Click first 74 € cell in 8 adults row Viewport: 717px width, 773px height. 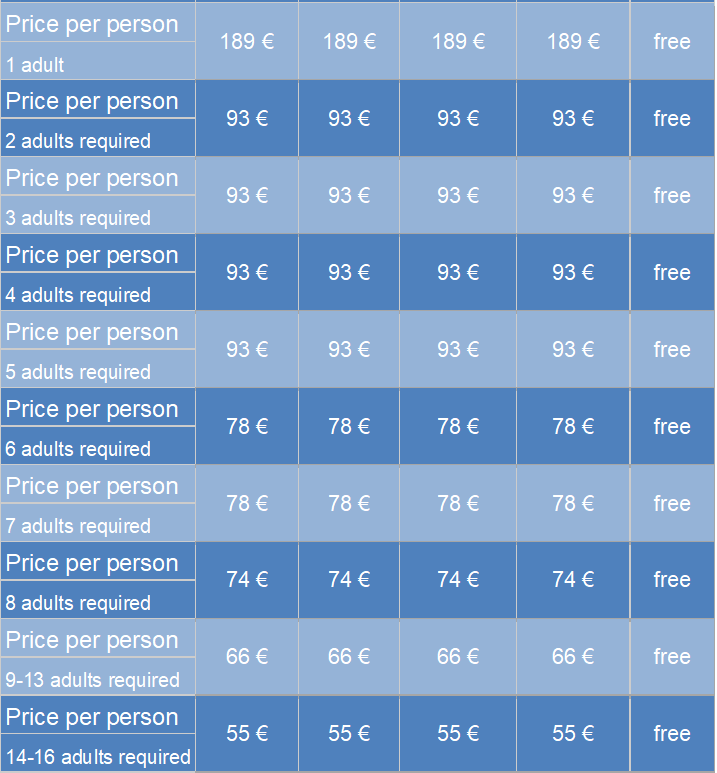247,580
